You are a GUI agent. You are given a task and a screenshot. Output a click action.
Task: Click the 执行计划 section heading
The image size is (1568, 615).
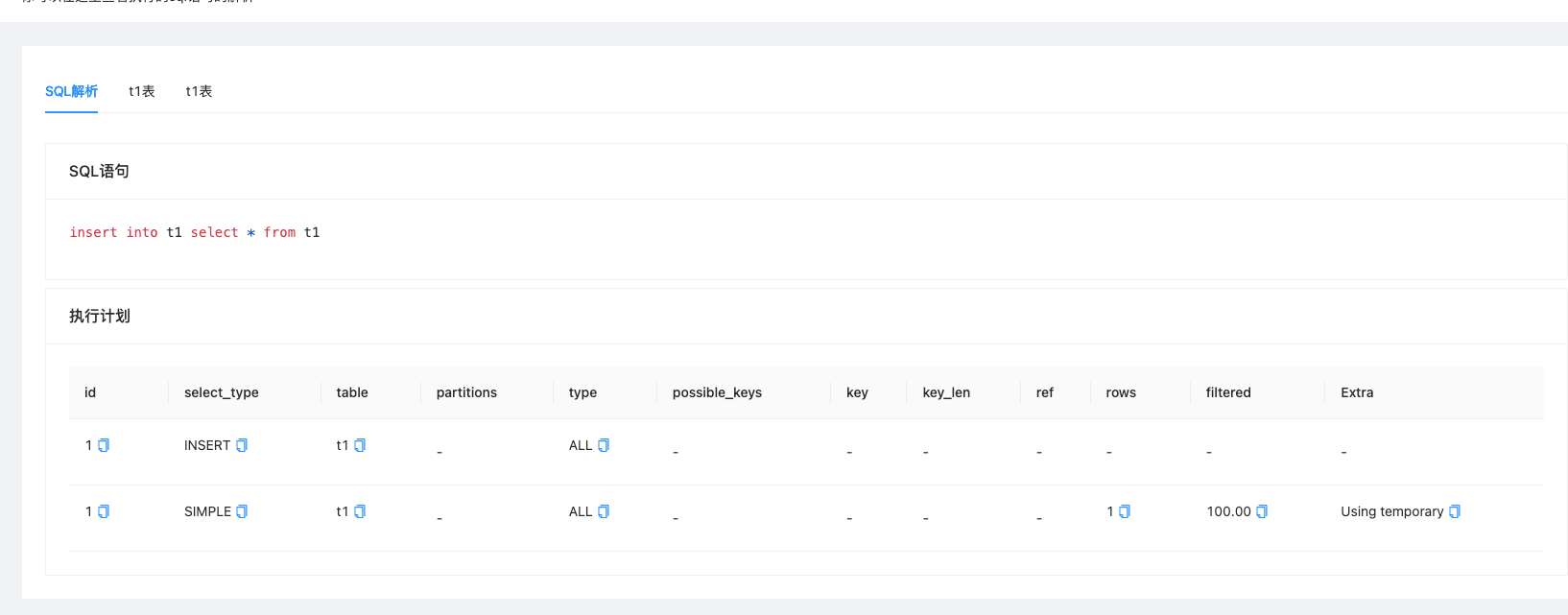click(100, 316)
